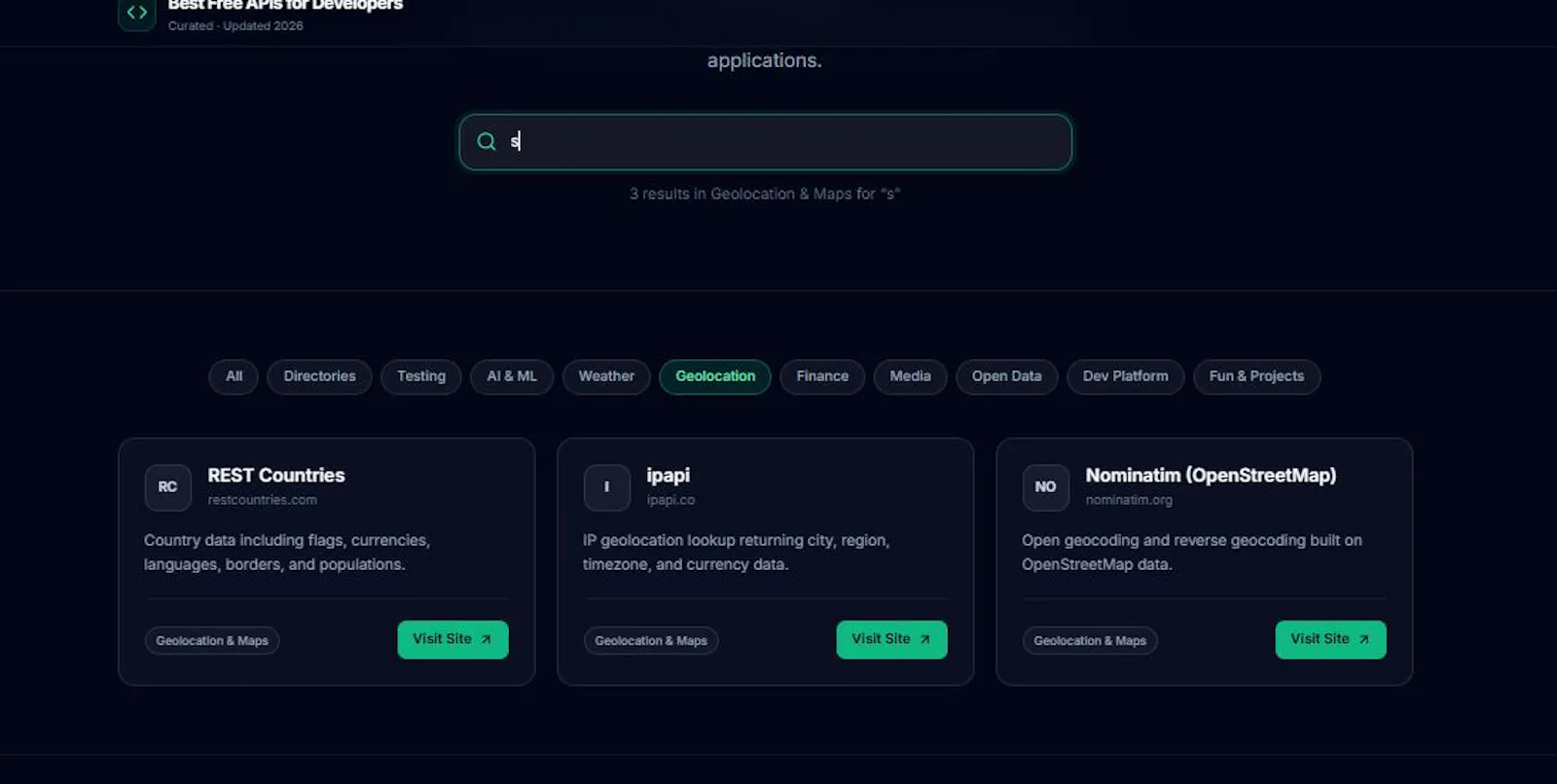1557x784 pixels.
Task: Click the search input field
Action: 766,142
